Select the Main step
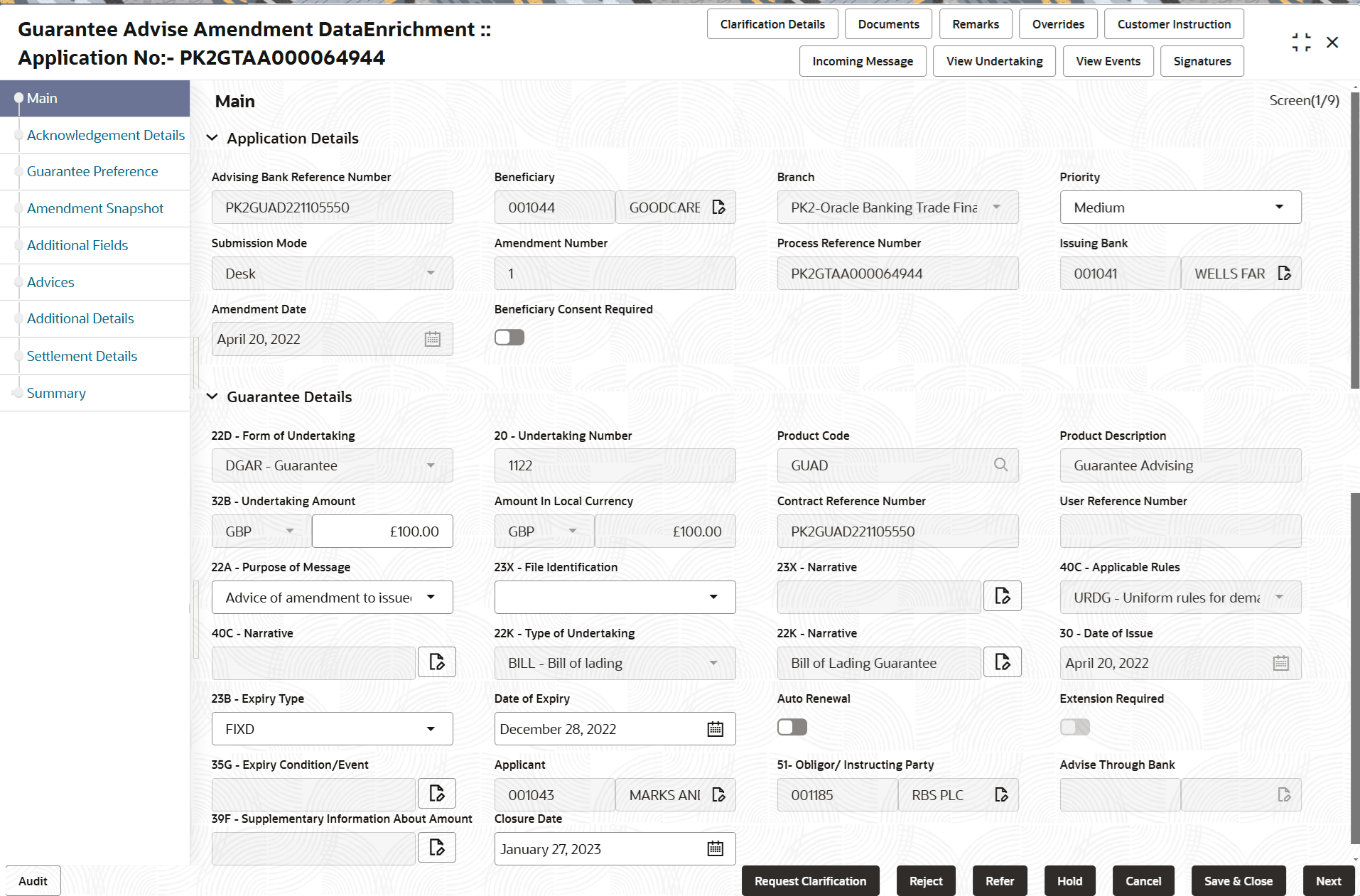The image size is (1360, 896). point(95,98)
